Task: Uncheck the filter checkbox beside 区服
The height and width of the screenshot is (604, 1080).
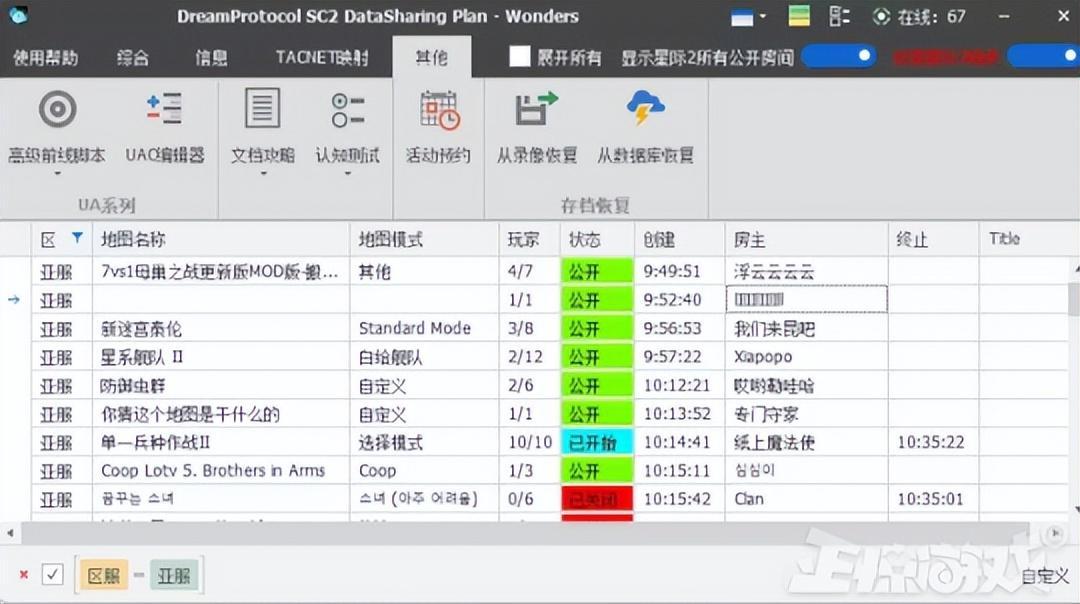Action: [x=53, y=575]
